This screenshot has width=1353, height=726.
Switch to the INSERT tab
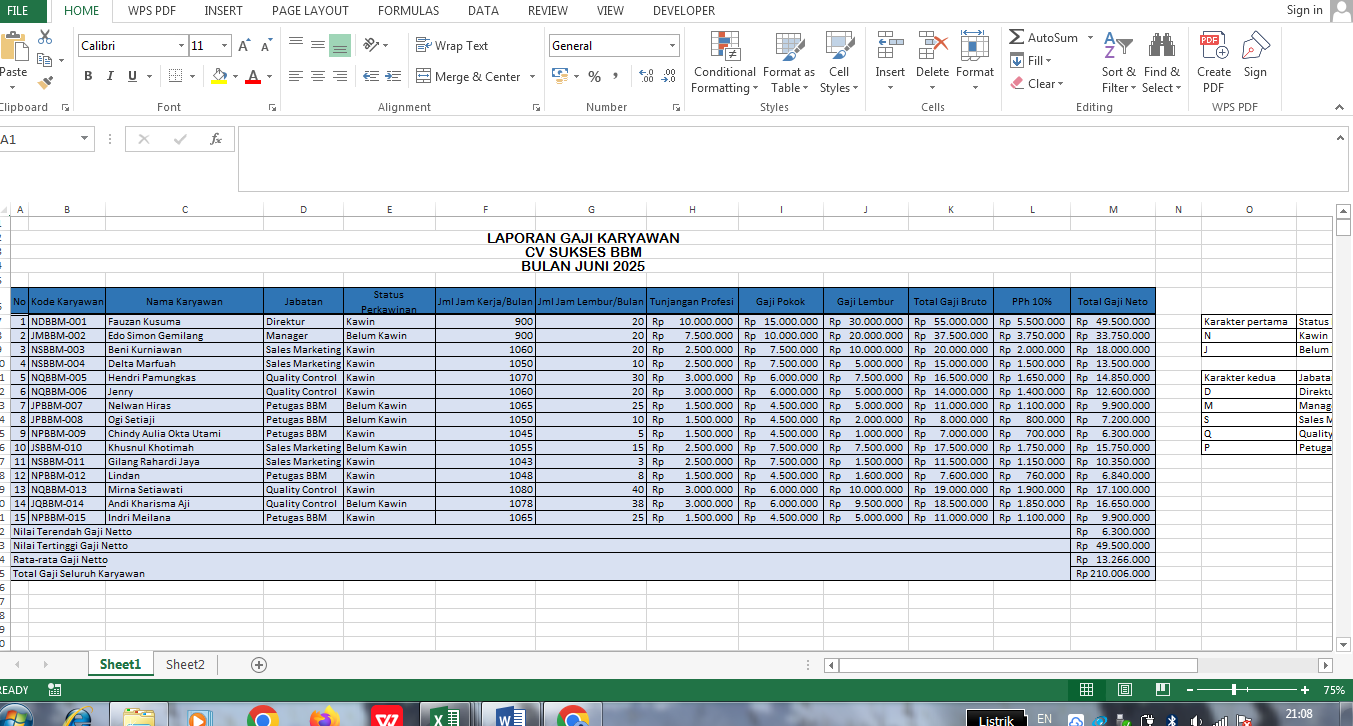coord(223,11)
